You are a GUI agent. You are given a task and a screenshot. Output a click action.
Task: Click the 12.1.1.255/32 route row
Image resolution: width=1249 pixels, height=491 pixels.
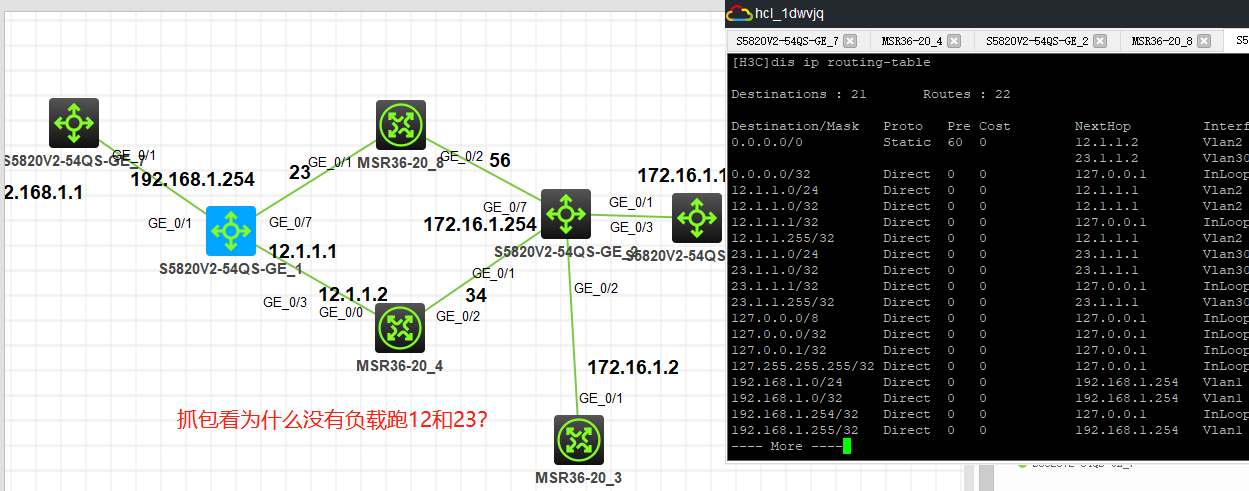tap(989, 238)
